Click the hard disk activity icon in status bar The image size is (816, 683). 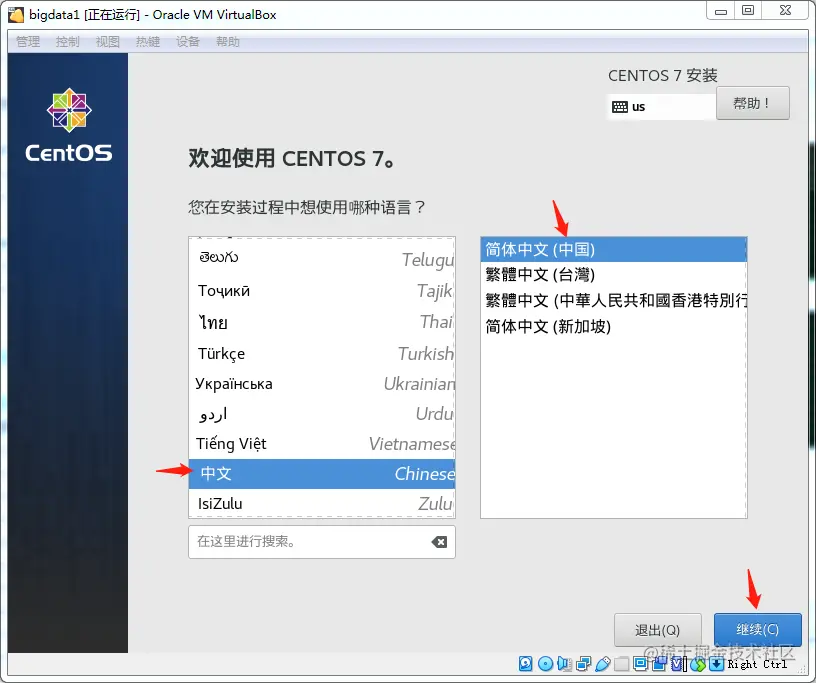526,664
